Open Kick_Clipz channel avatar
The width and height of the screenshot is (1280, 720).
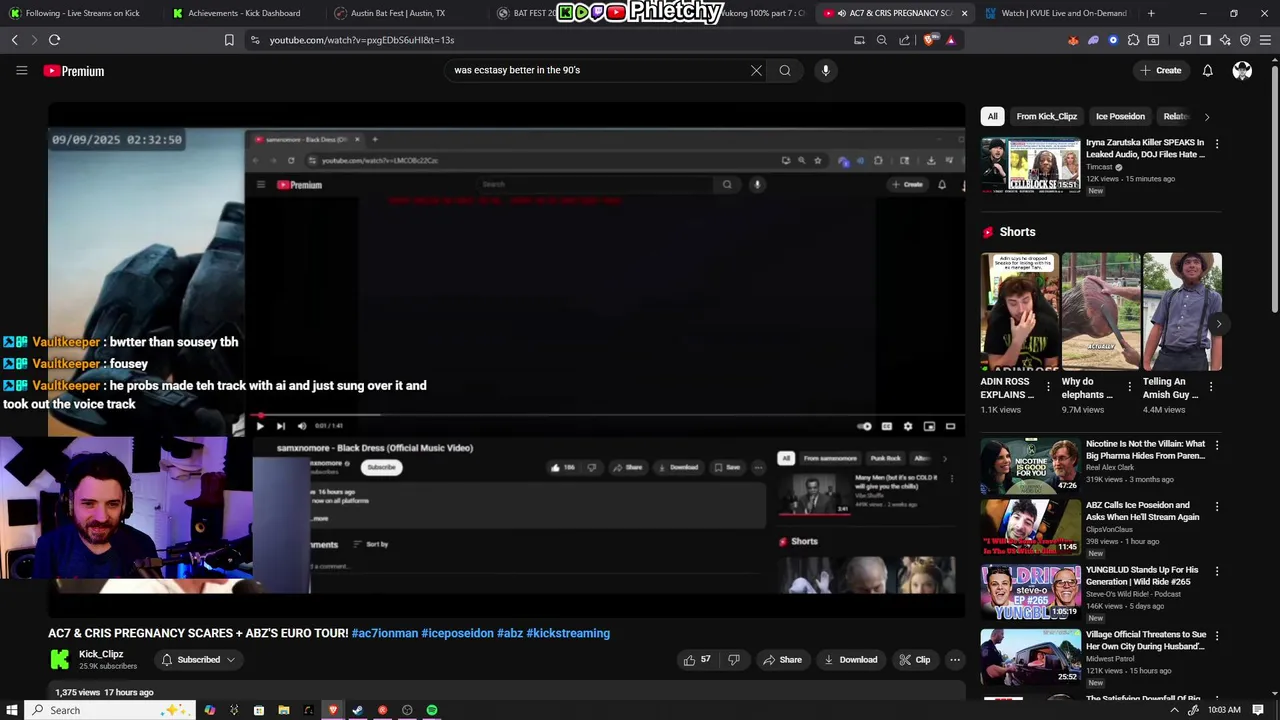[60, 660]
